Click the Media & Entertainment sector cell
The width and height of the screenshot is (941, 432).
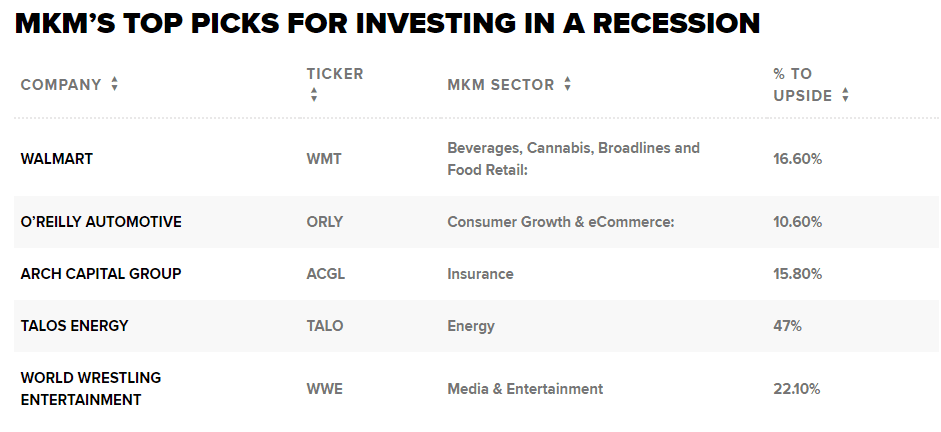[x=525, y=389]
